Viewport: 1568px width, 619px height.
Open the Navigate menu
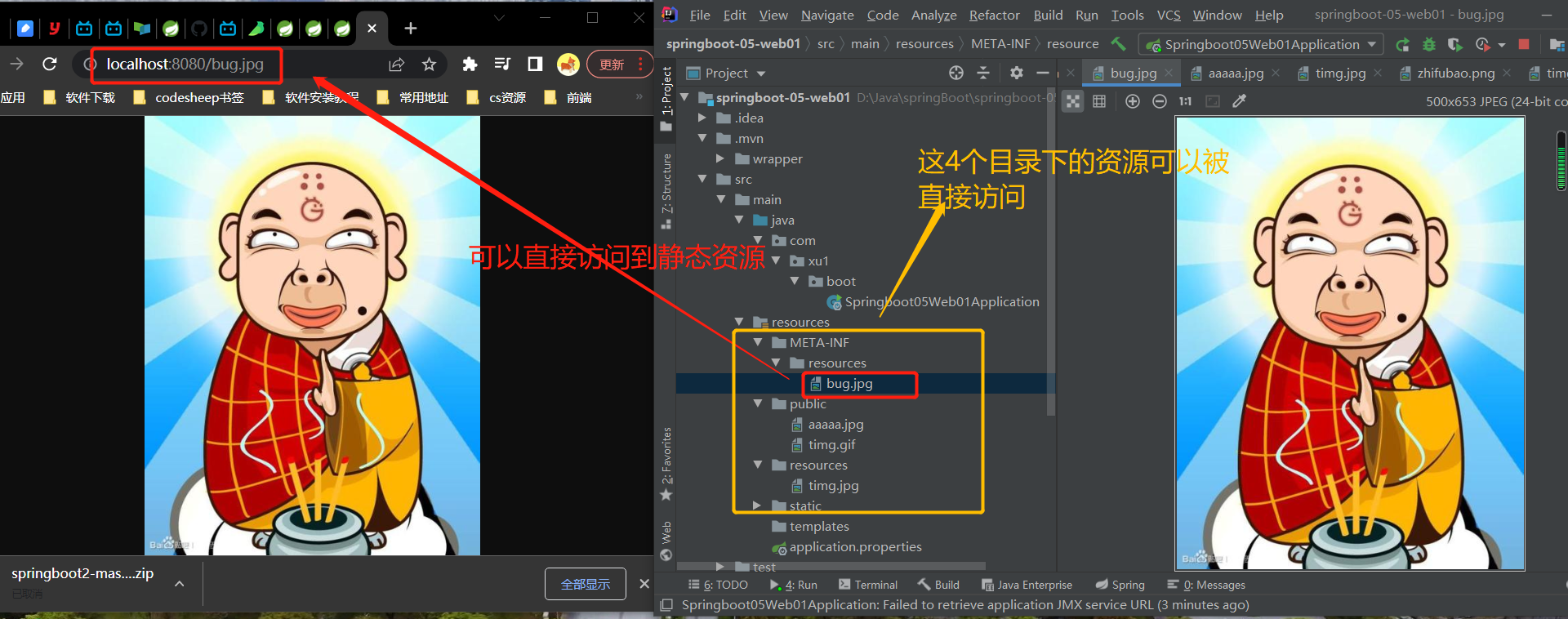point(827,15)
